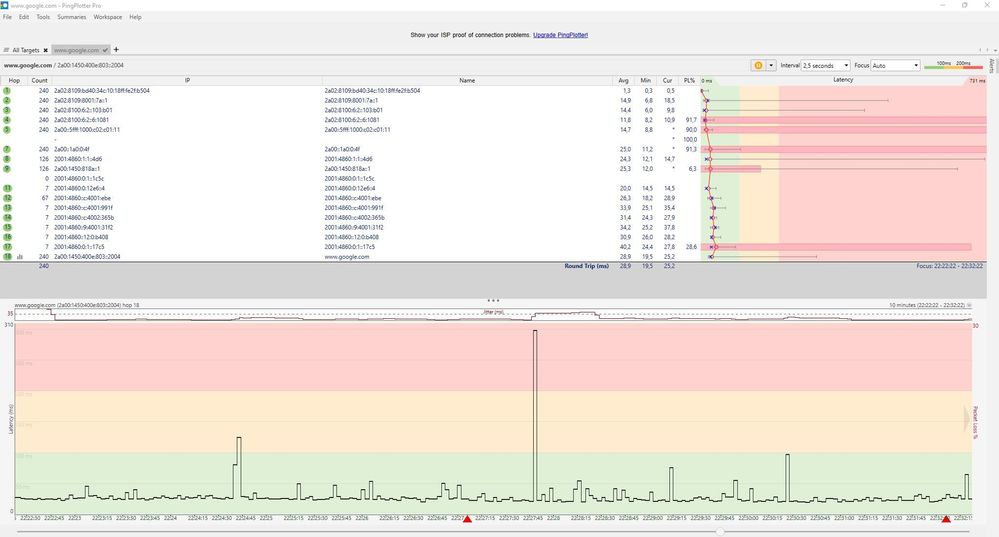The height and width of the screenshot is (537, 999).
Task: Click icon beside the 10 minutes time label
Action: click(x=969, y=305)
